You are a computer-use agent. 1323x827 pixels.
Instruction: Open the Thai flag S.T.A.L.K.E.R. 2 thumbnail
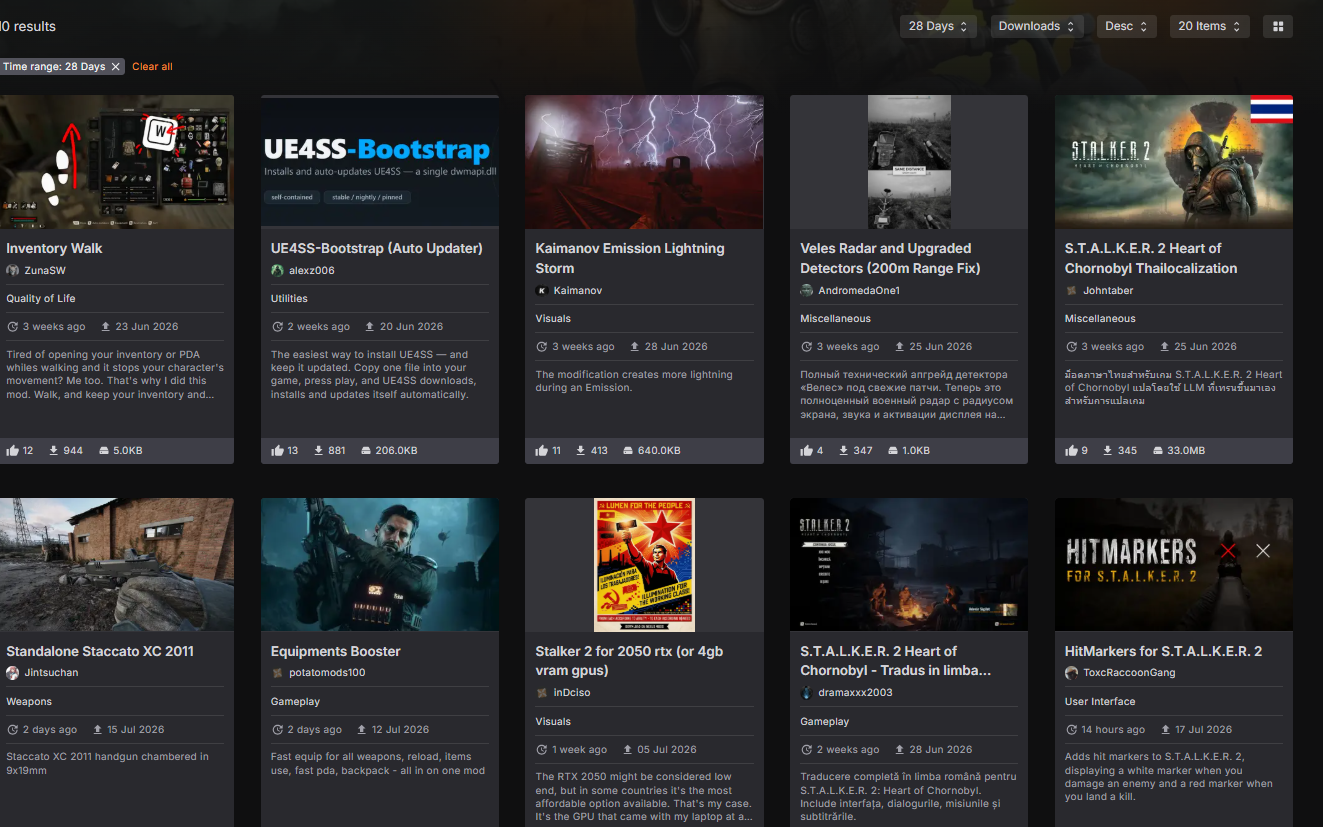tap(1174, 162)
